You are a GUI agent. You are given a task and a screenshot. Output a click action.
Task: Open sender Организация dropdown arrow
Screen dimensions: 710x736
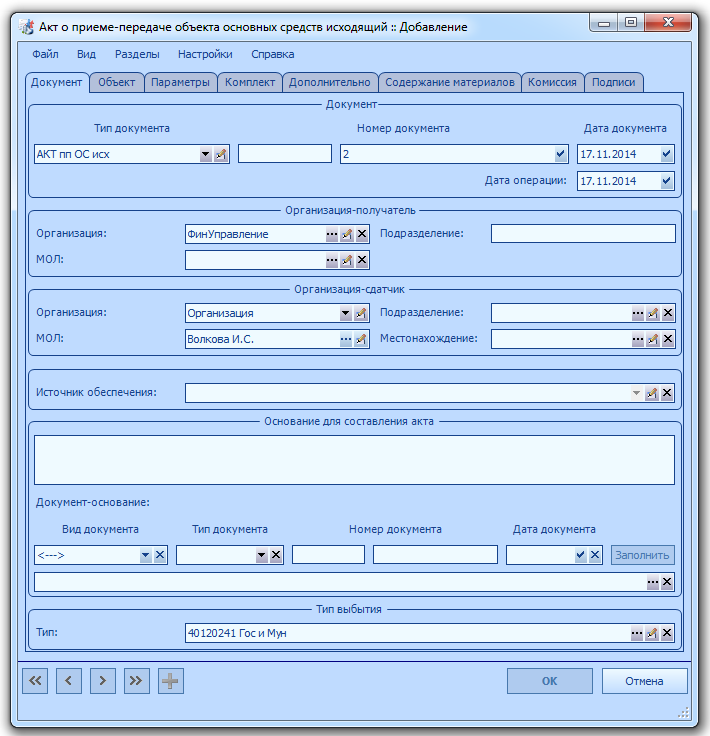pyautogui.click(x=346, y=313)
